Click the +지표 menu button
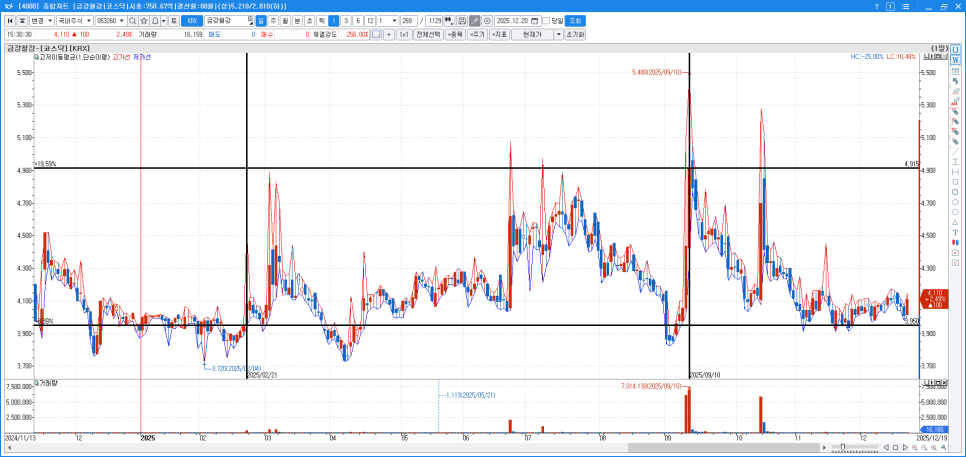The width and height of the screenshot is (966, 457). coord(499,34)
